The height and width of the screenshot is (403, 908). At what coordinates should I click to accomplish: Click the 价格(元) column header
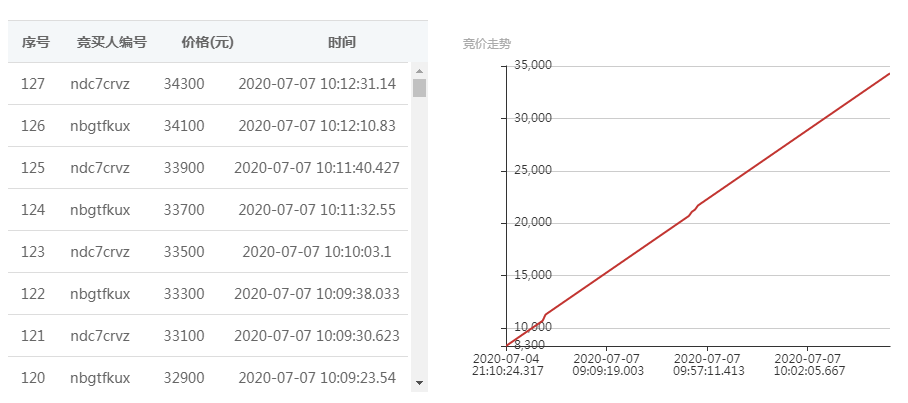208,42
